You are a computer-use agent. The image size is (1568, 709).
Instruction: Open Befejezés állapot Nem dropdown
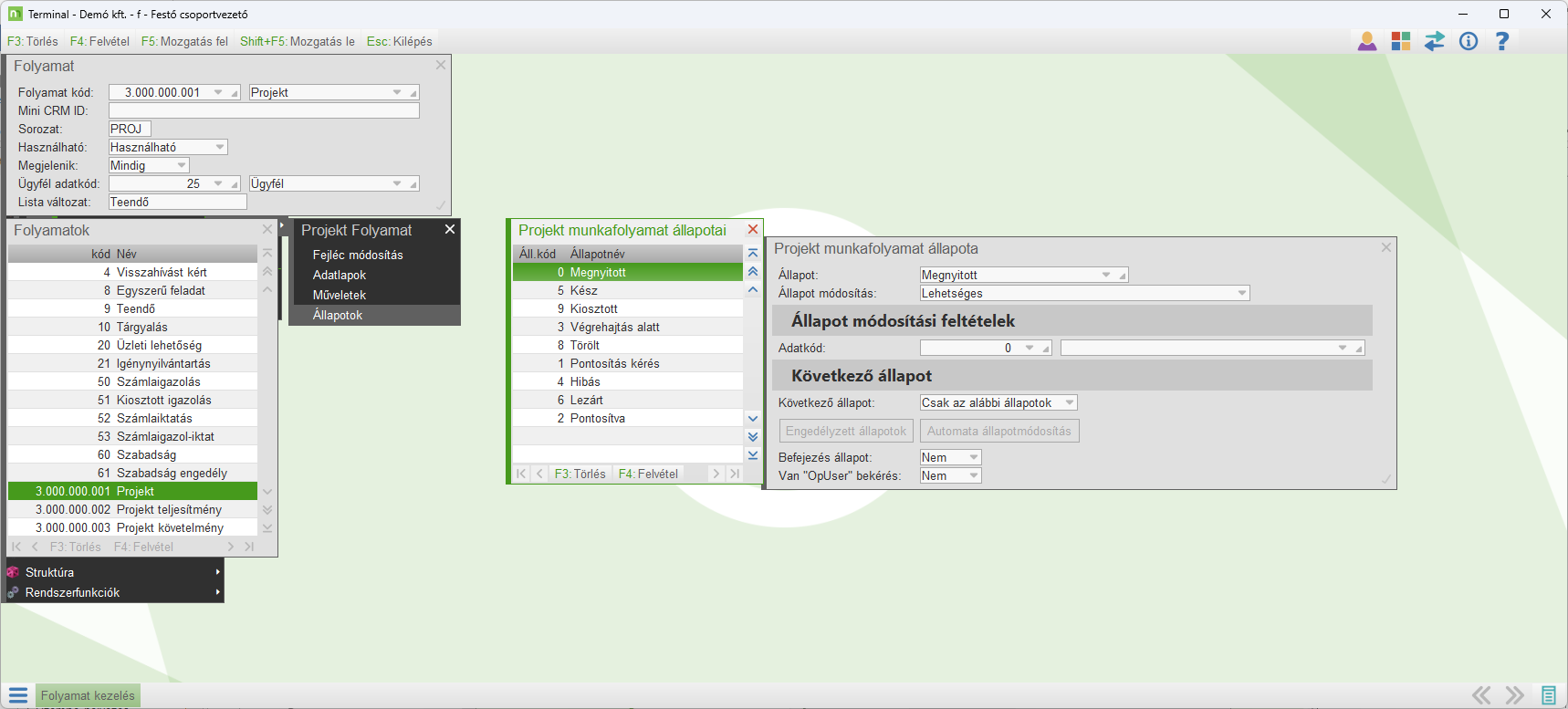click(x=974, y=457)
